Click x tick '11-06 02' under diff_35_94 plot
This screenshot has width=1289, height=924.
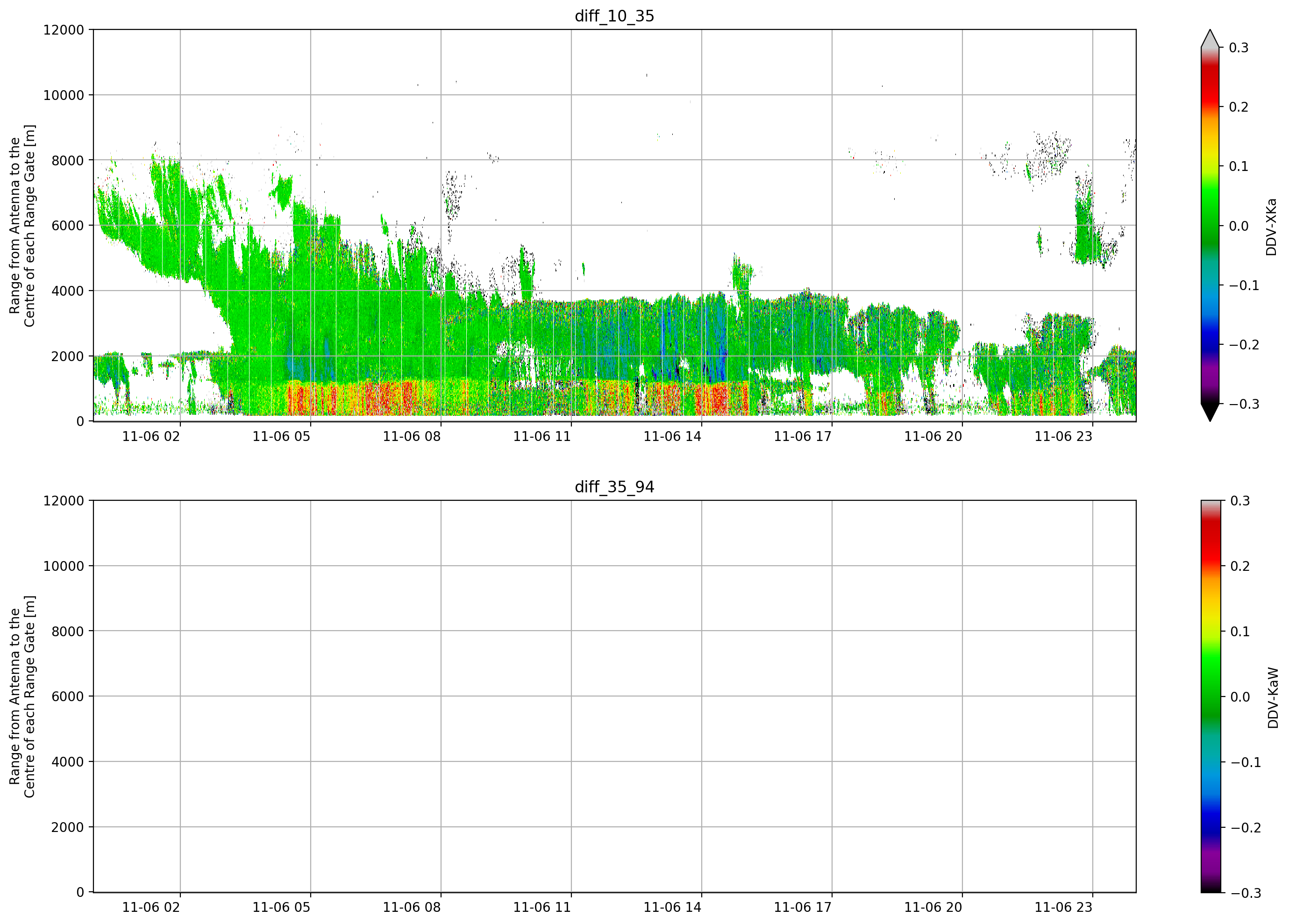151,908
